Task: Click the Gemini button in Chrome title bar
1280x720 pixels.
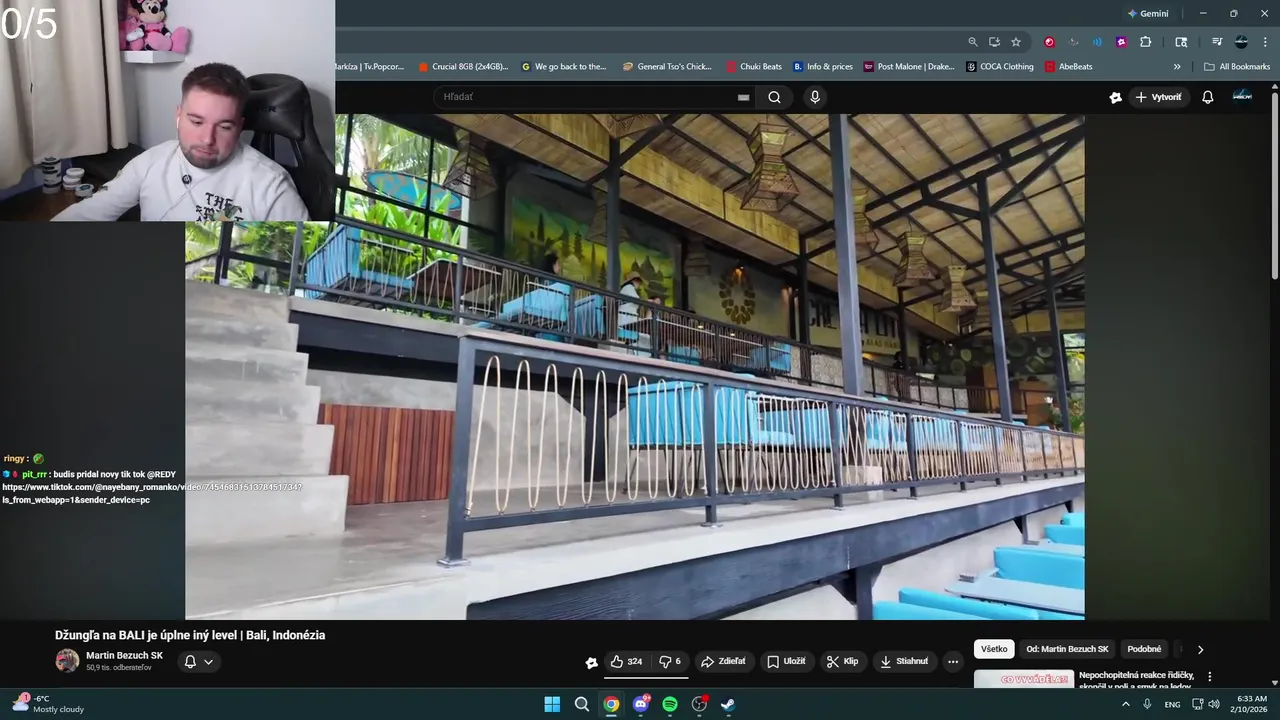Action: click(1147, 14)
